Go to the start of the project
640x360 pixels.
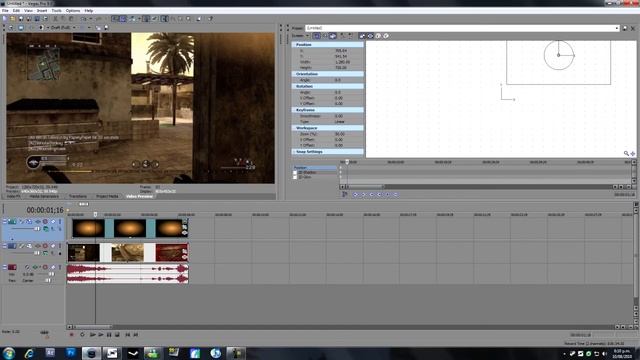point(127,335)
